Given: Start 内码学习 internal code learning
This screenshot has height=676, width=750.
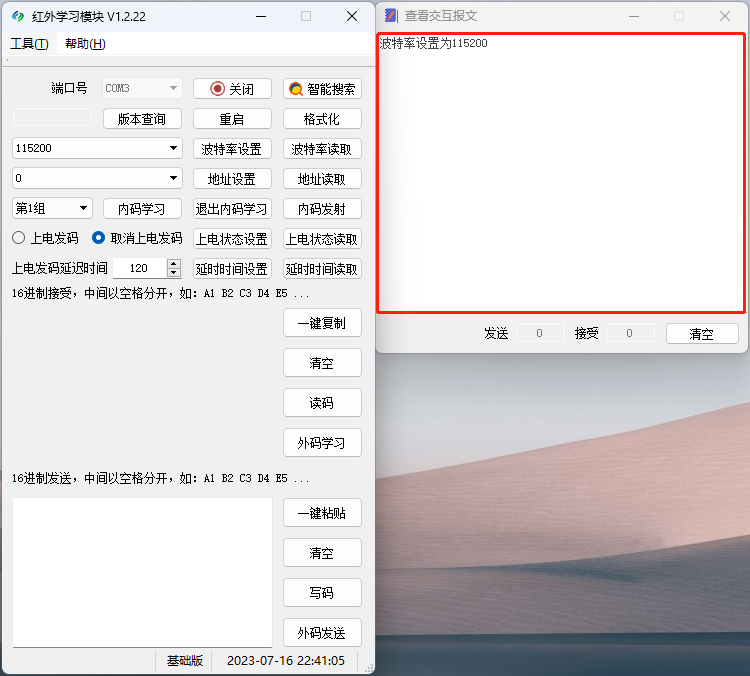Looking at the screenshot, I should (x=142, y=209).
